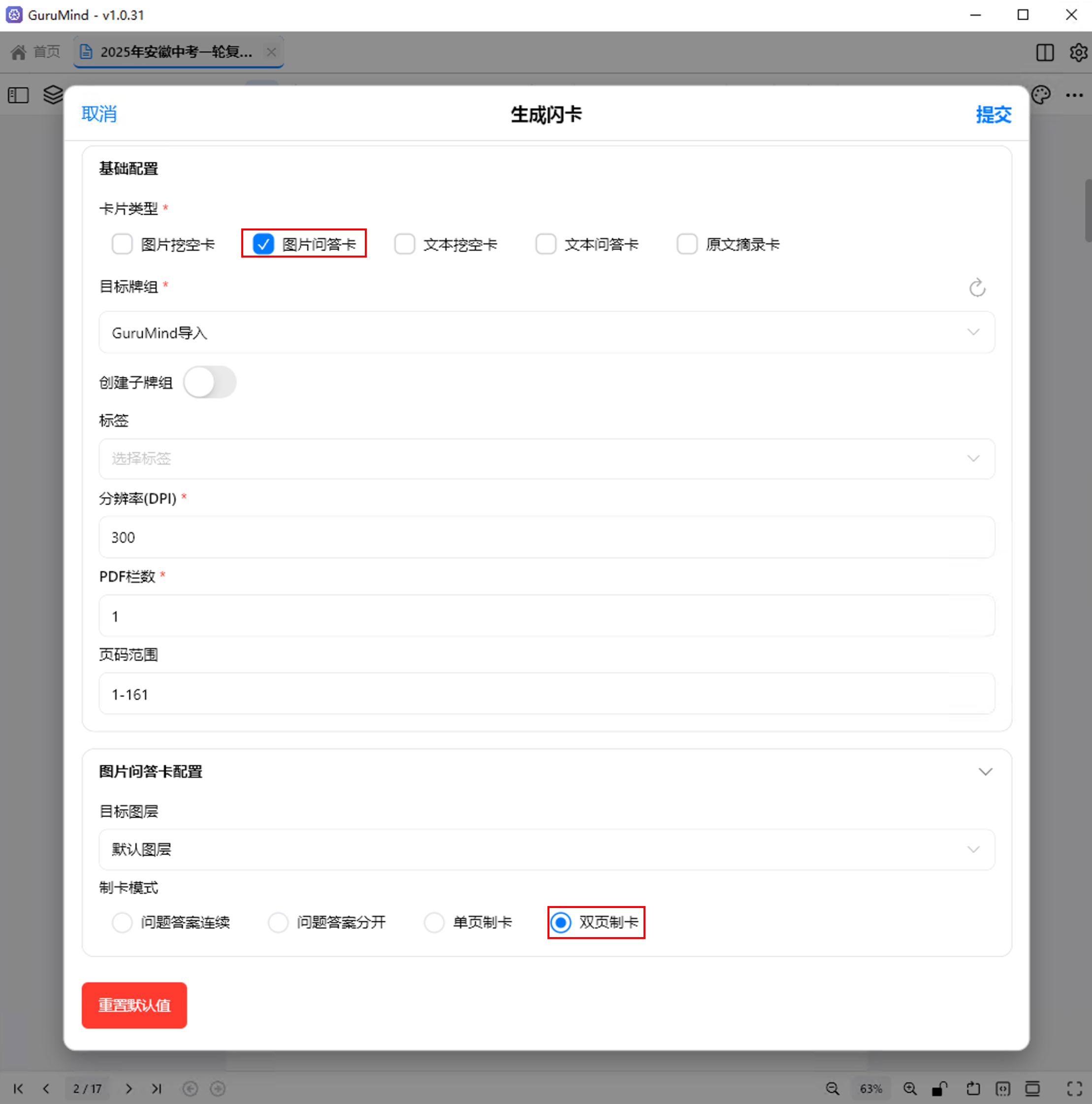Toggle the left sidebar panel icon
Viewport: 1092px width, 1104px height.
click(18, 95)
